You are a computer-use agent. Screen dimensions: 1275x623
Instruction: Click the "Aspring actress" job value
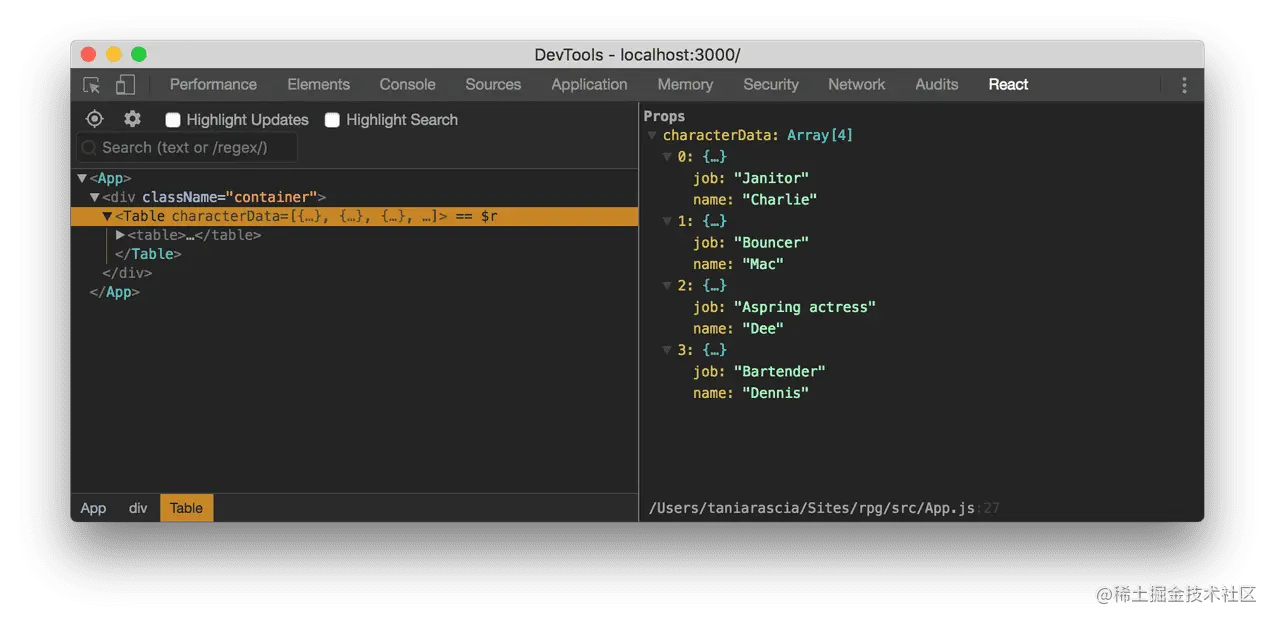click(x=805, y=307)
